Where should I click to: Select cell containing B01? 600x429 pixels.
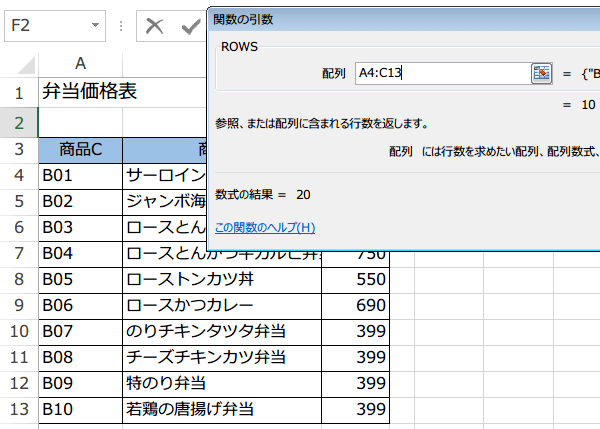click(x=80, y=175)
